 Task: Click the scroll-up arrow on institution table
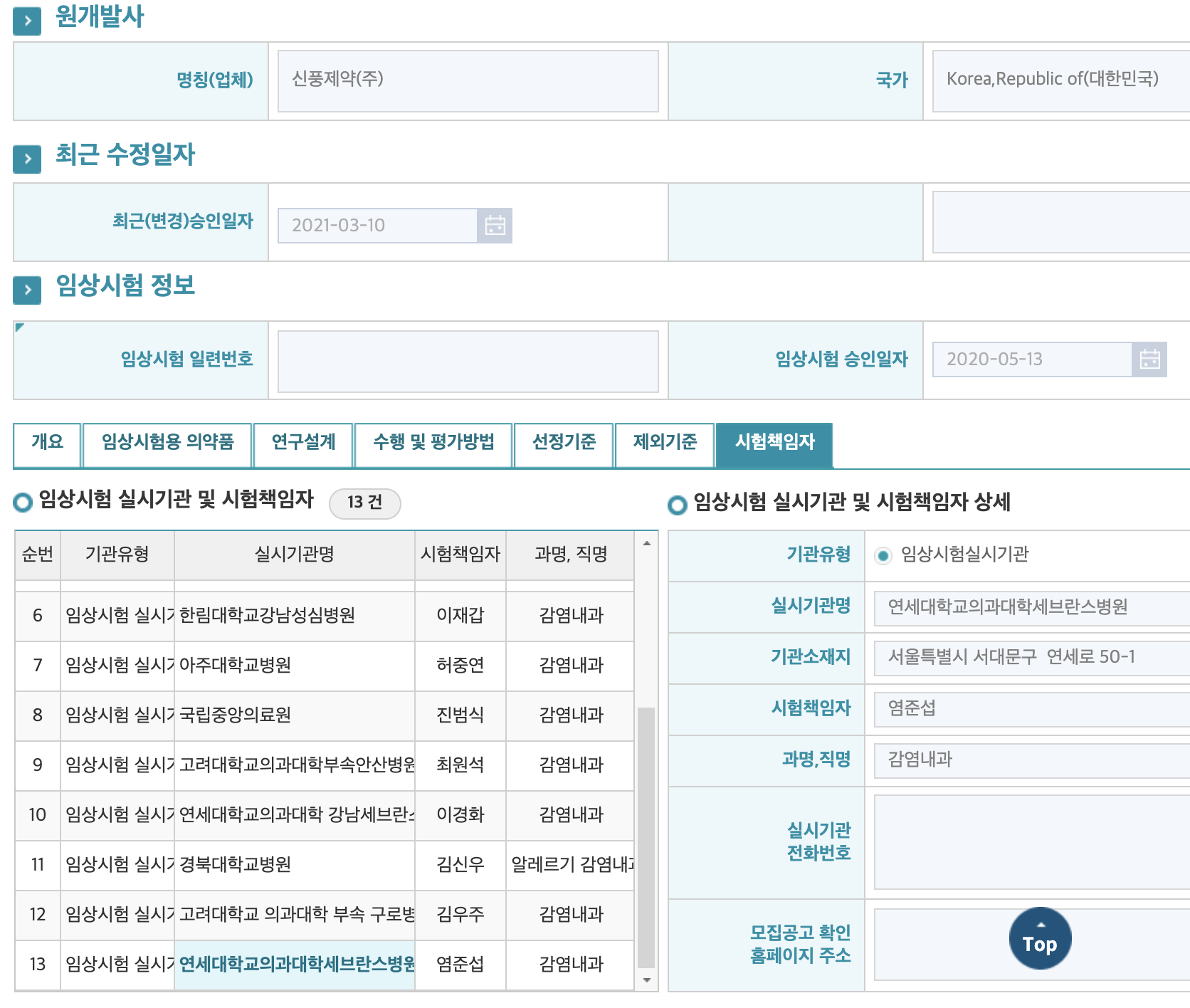647,544
